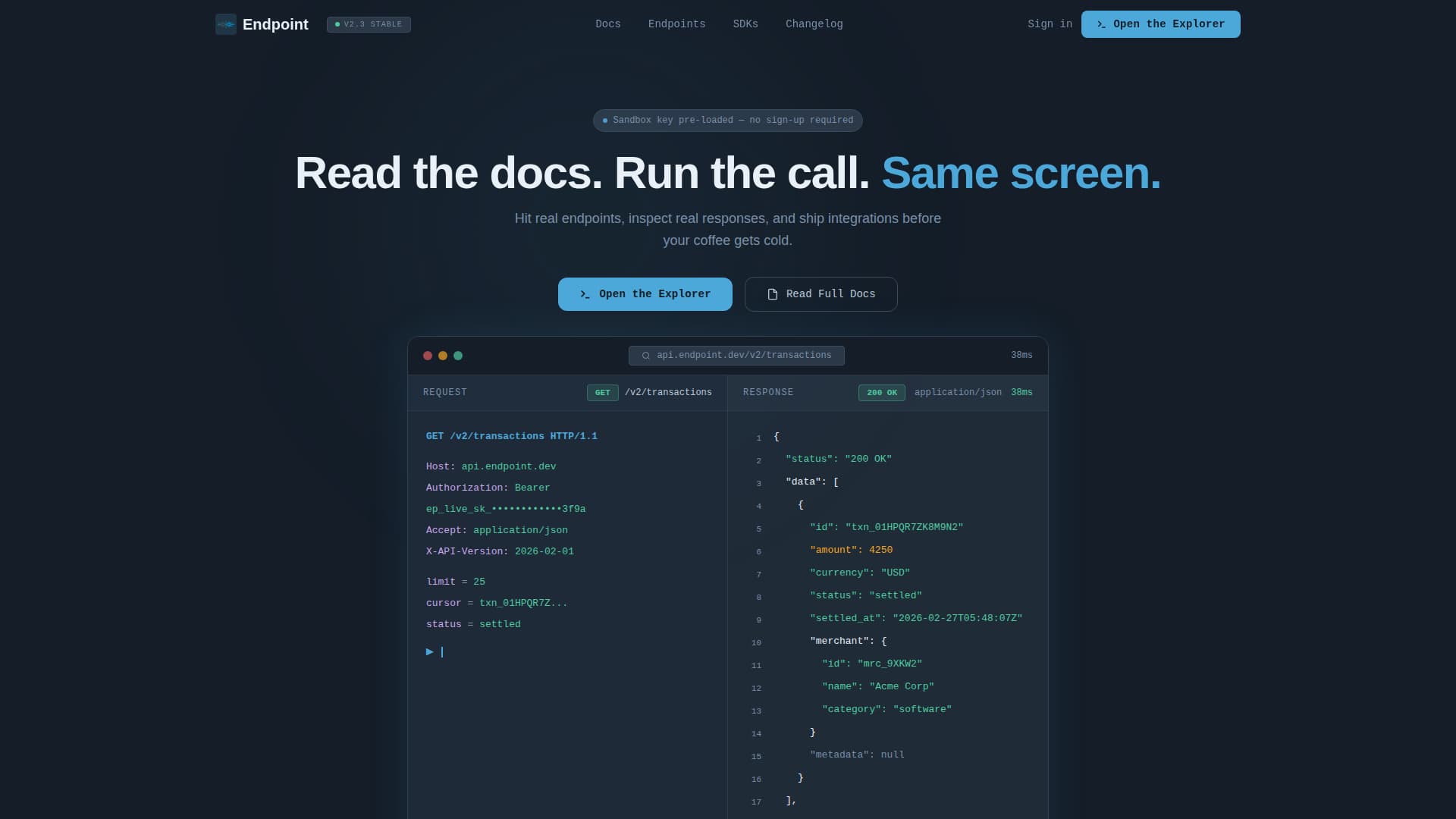
Task: Click the "data": [ response line
Action: [x=812, y=482]
